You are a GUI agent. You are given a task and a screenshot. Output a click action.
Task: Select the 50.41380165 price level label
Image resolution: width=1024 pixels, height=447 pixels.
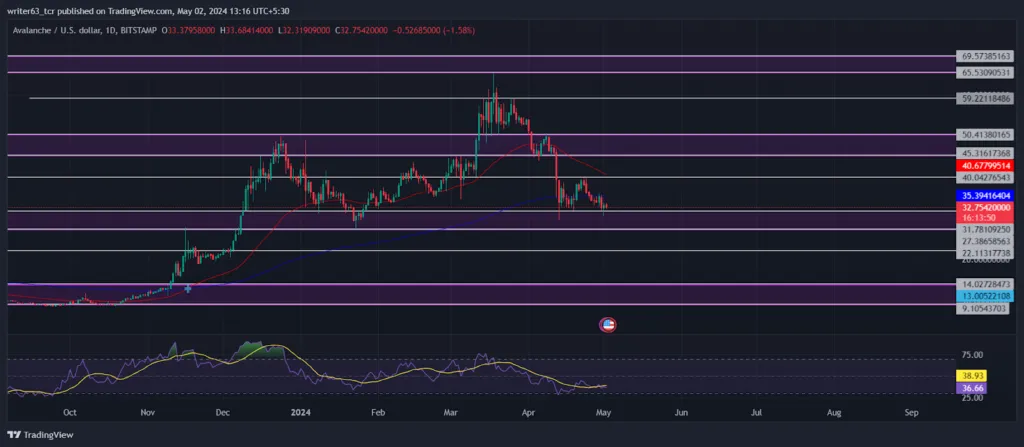coord(984,135)
